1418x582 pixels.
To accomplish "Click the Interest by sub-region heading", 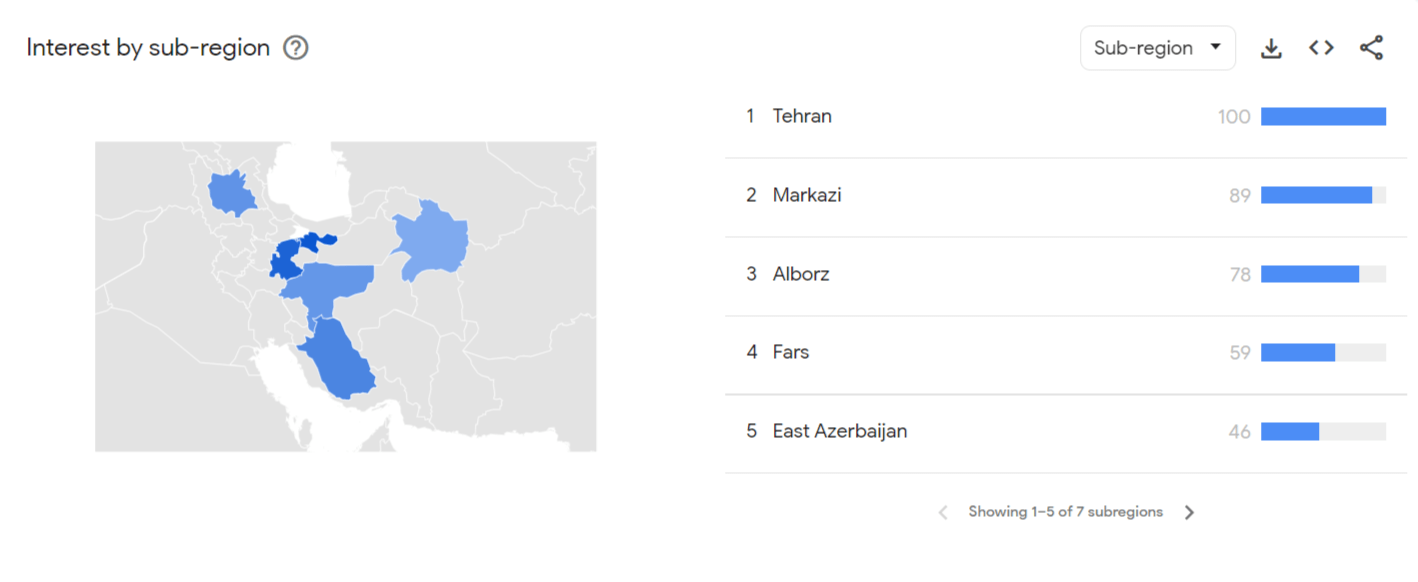I will (148, 48).
